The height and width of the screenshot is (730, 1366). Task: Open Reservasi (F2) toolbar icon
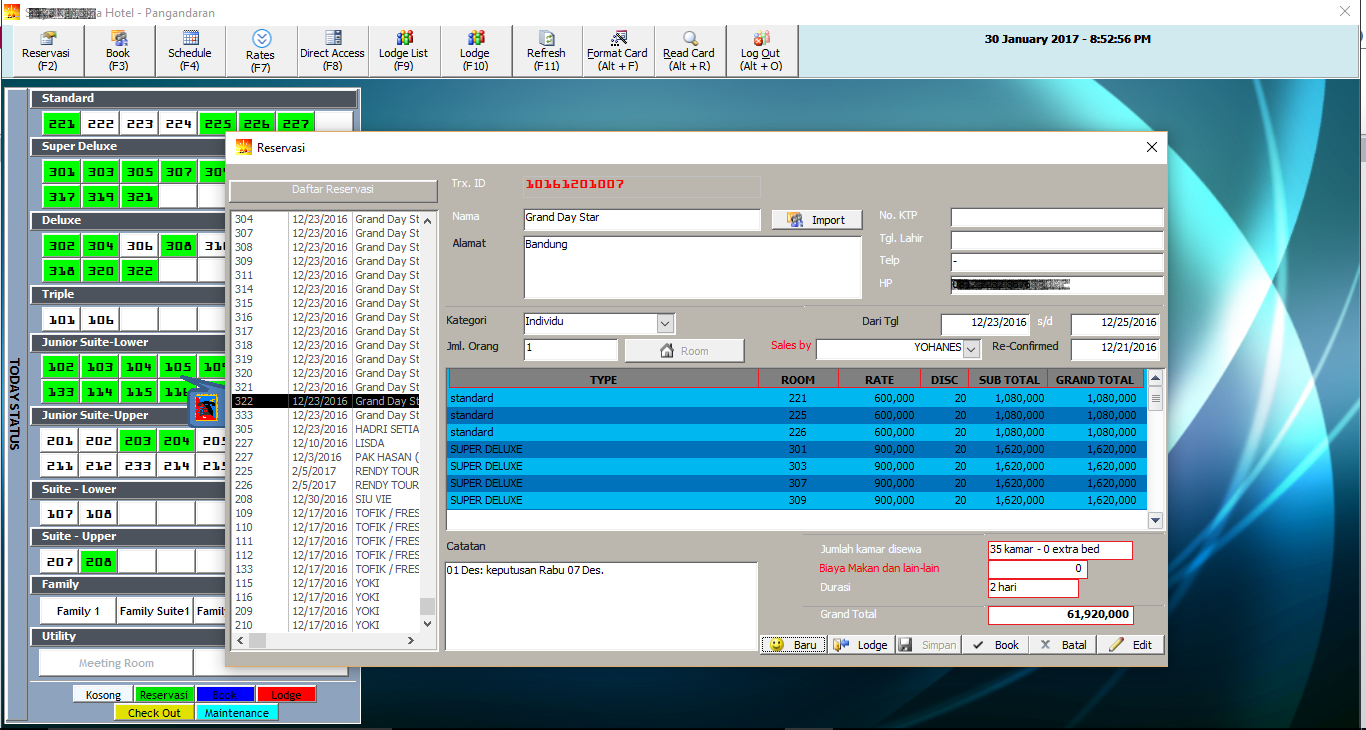[x=46, y=51]
